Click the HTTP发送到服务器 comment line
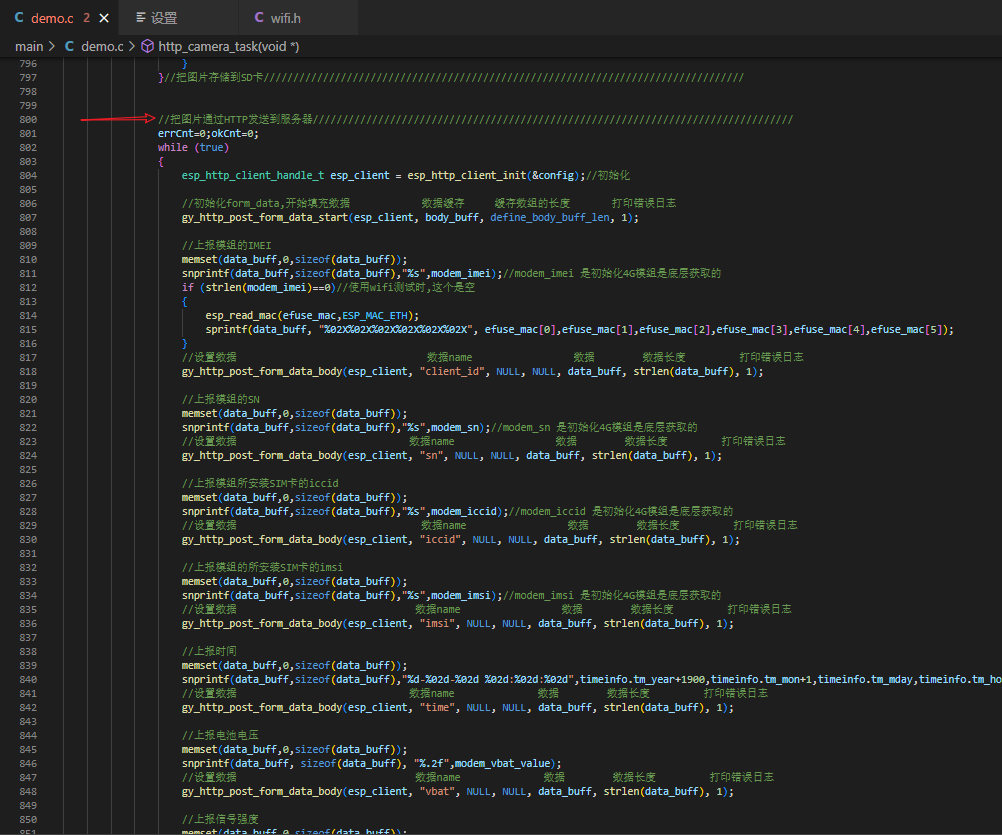 [x=475, y=119]
